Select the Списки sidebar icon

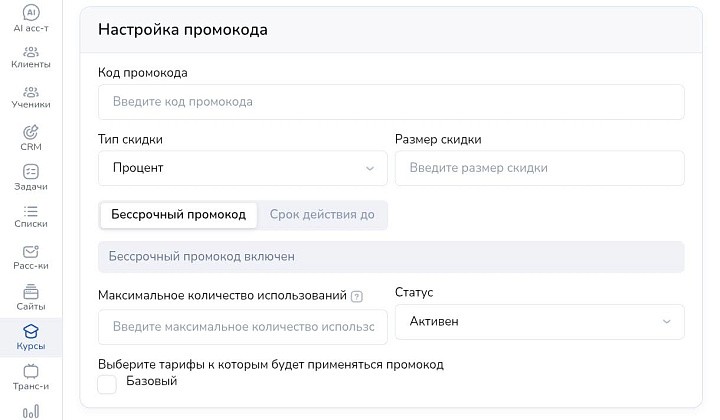tap(31, 217)
